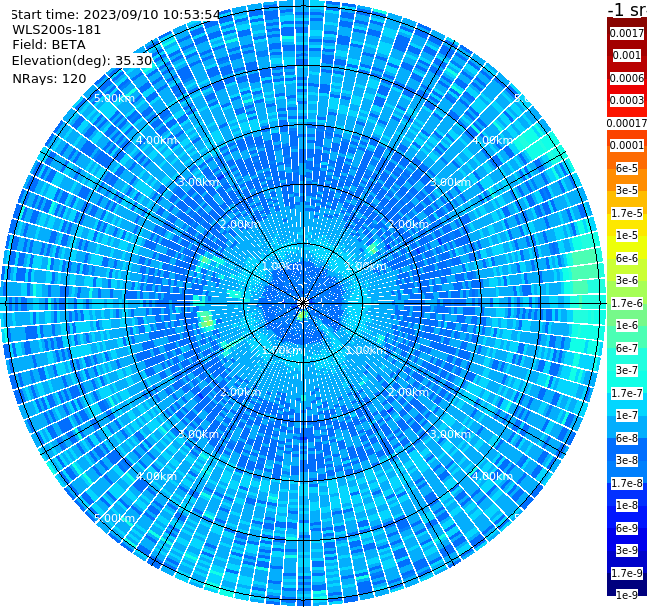Viewport: 647px width, 607px height.
Task: Click the sr-1 unit title above colorbar
Action: click(x=627, y=9)
